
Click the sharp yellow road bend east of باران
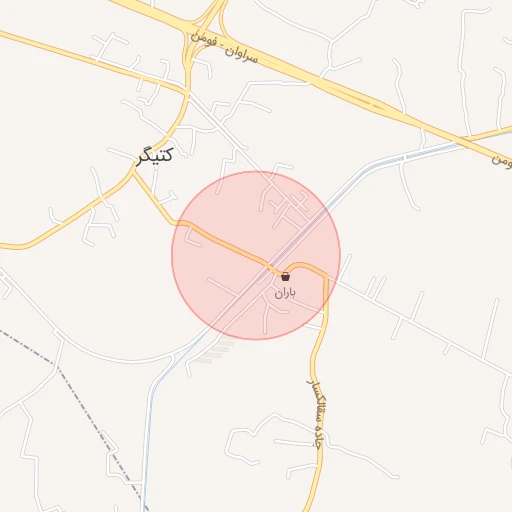pos(326,275)
